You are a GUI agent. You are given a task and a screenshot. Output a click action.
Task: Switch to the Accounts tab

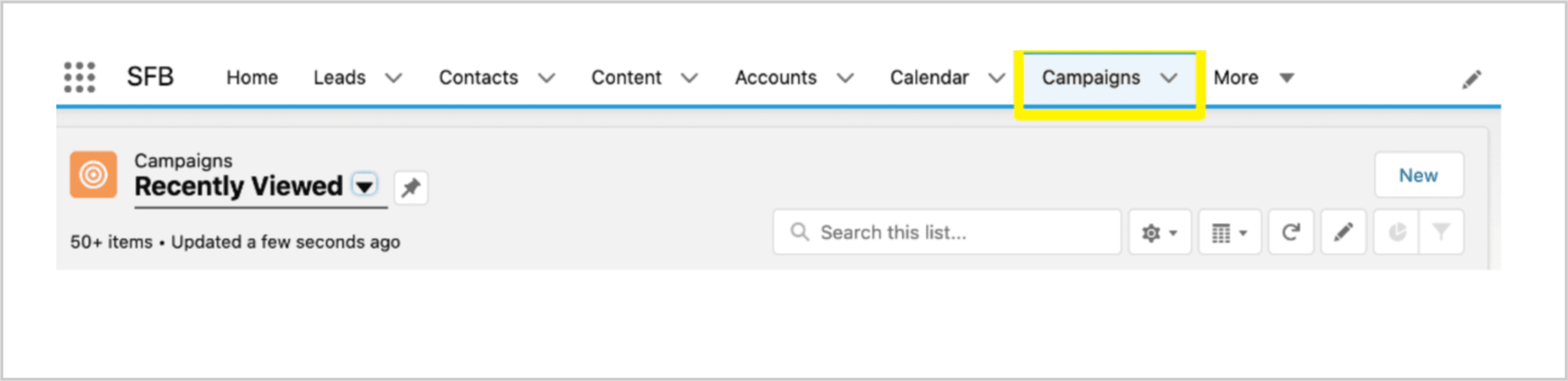(x=776, y=78)
